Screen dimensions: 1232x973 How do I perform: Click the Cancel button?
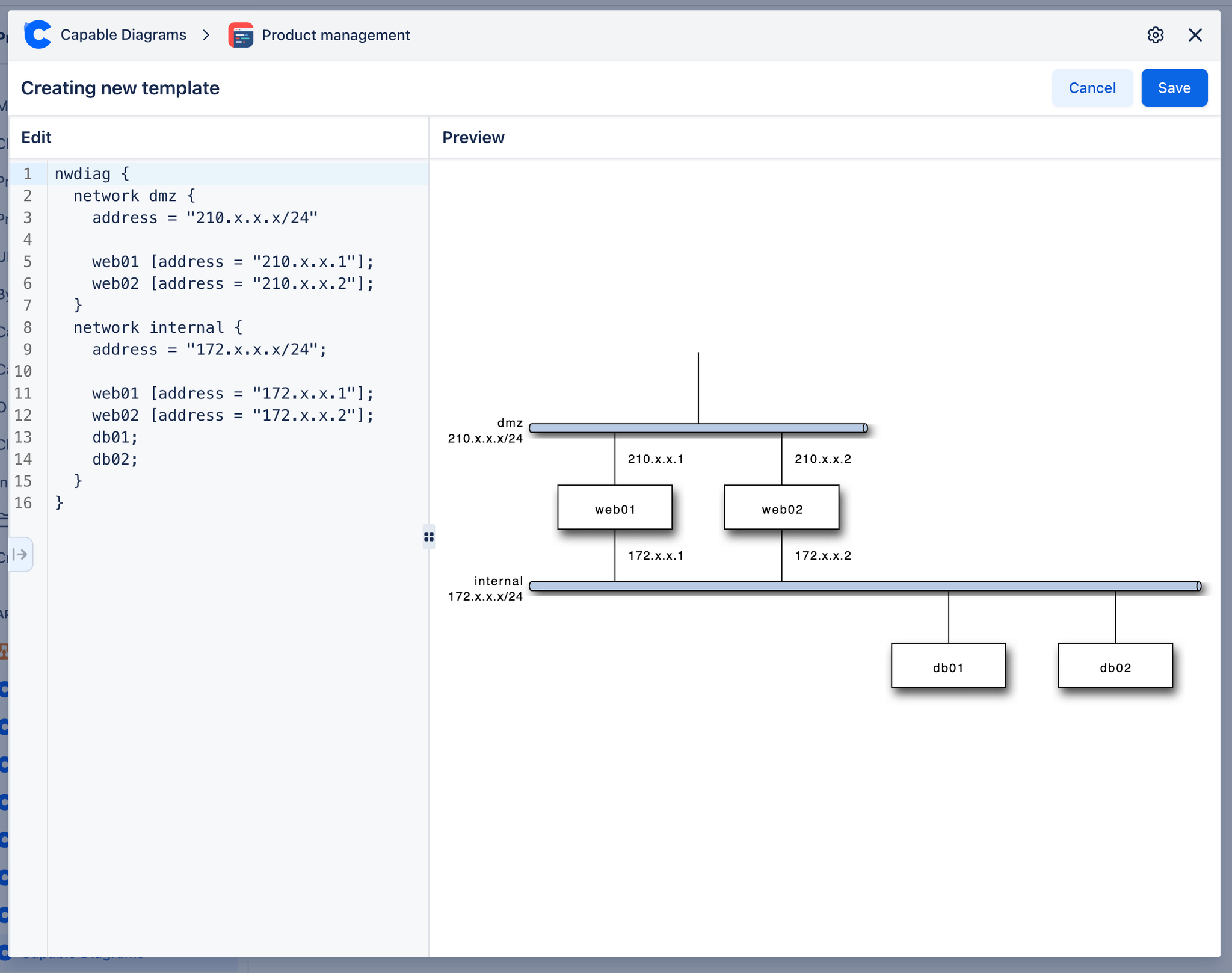tap(1091, 88)
